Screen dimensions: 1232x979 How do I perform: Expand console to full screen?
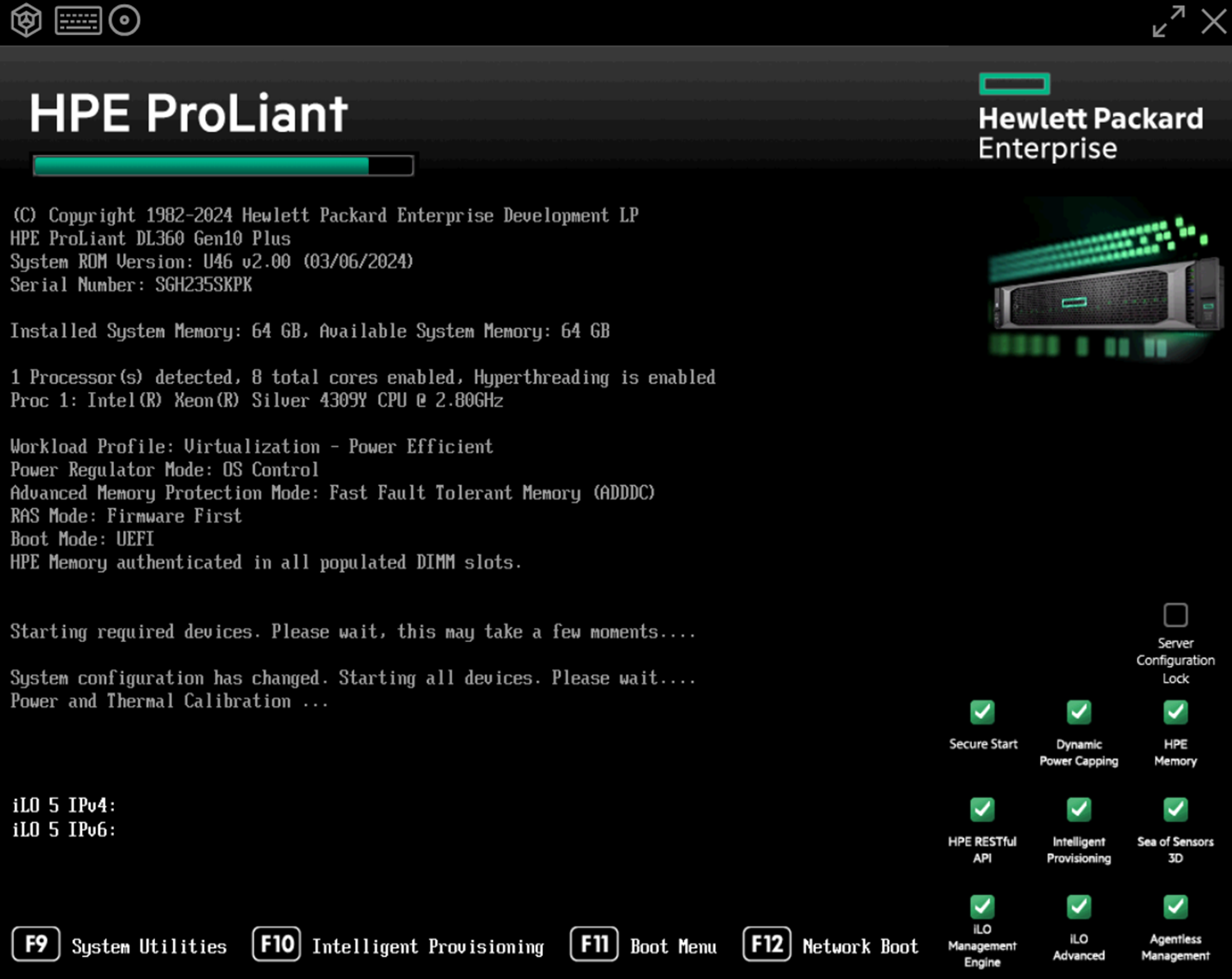(x=1169, y=21)
